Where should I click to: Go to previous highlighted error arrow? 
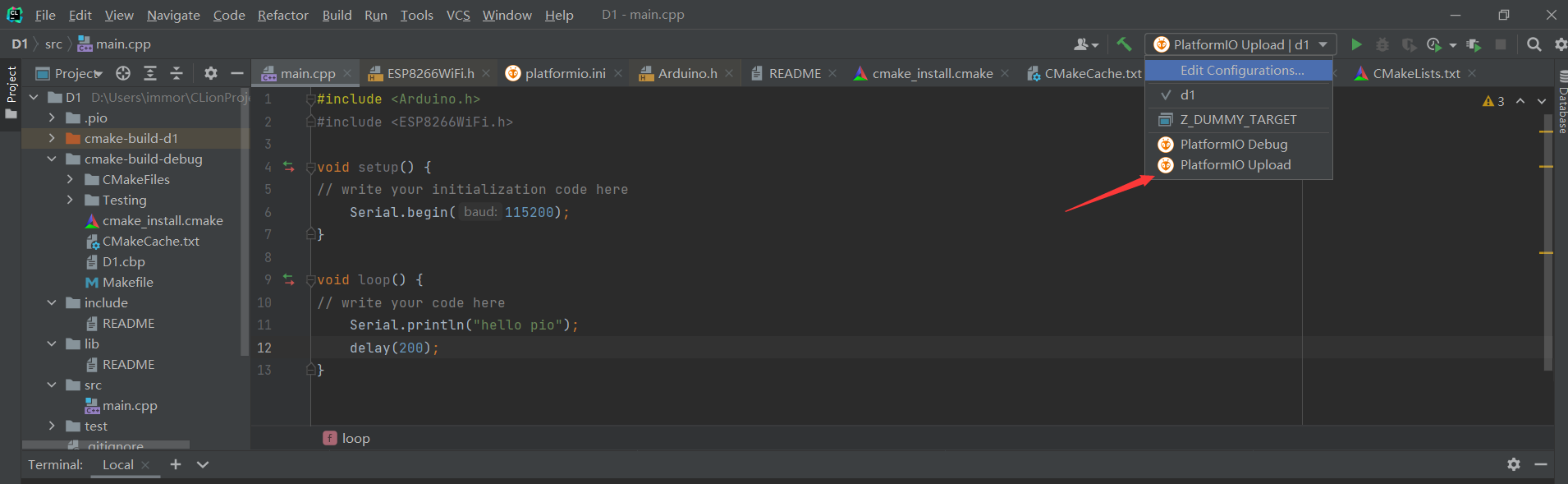(x=1520, y=101)
